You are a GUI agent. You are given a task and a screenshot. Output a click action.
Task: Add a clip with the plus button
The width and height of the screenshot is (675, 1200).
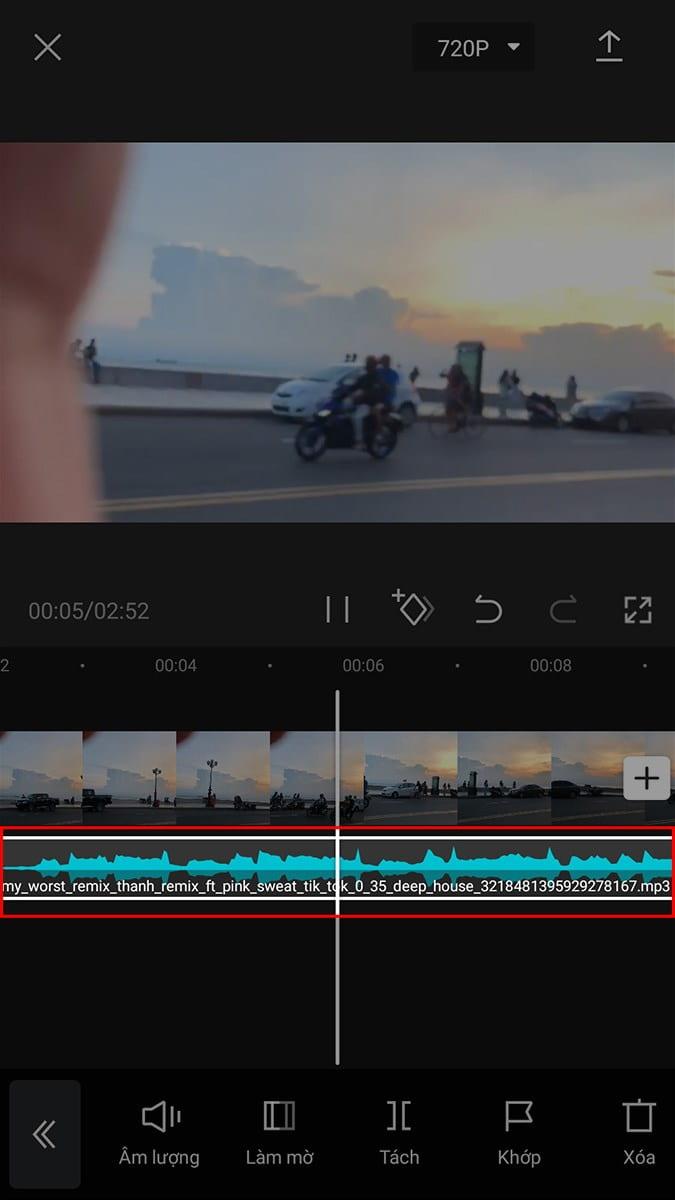(x=647, y=778)
